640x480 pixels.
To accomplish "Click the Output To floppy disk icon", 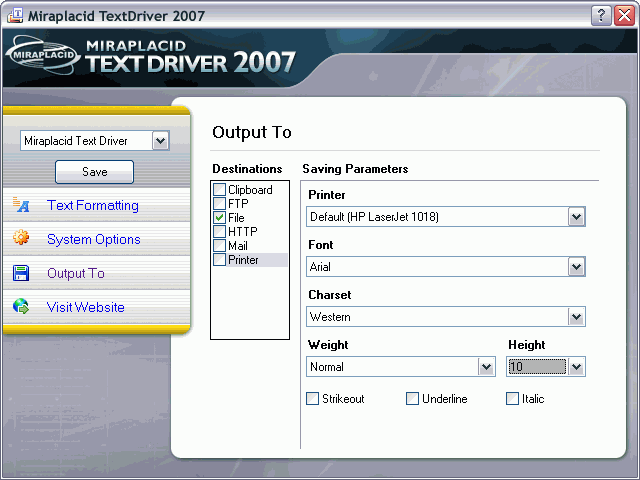I will click(x=21, y=273).
